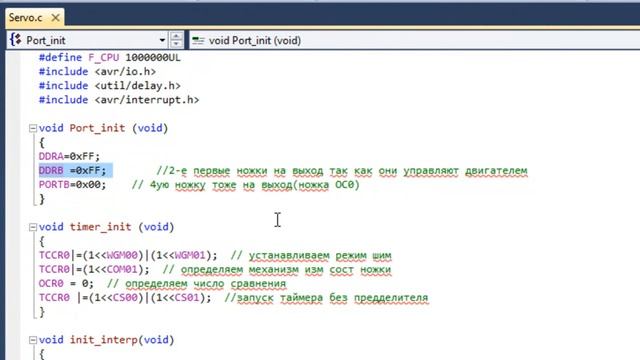Click the comment about двигателем
This screenshot has height=360, width=640.
pos(342,171)
